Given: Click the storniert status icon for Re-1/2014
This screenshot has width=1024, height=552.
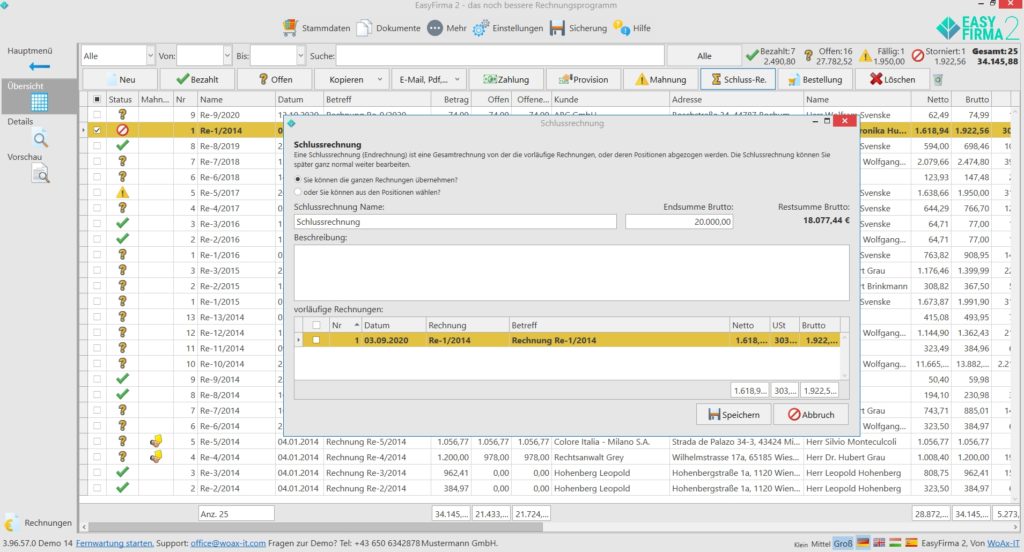Looking at the screenshot, I should 122,130.
